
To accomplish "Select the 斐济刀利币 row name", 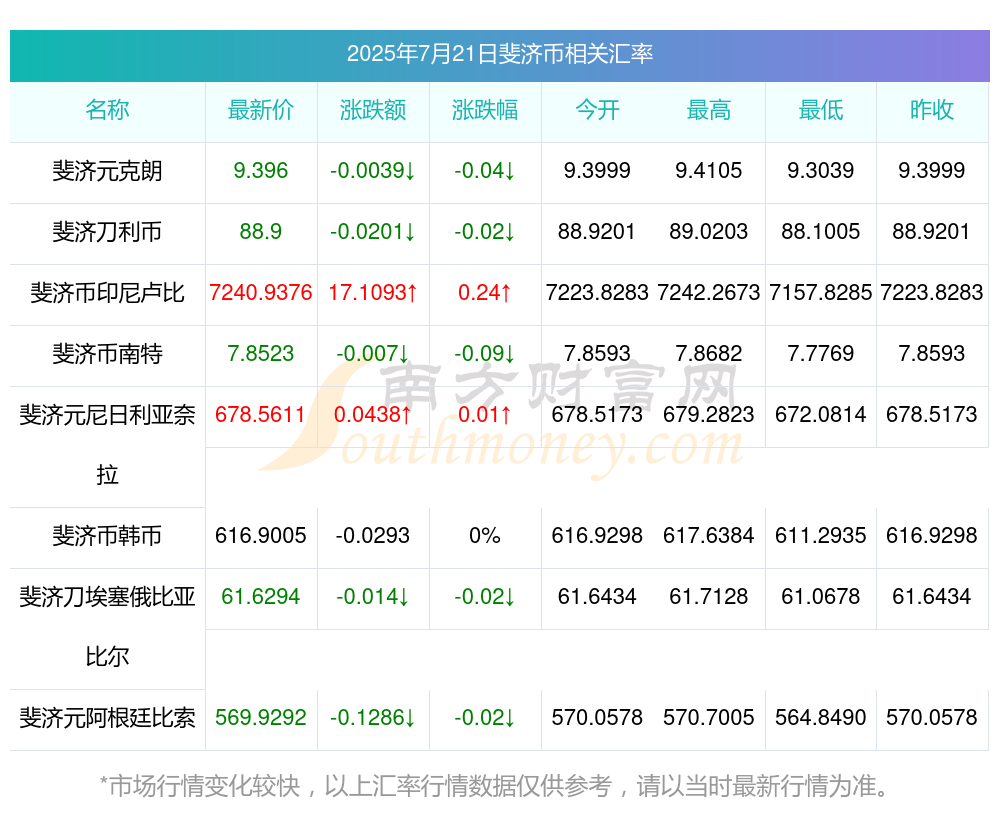I will click(107, 232).
